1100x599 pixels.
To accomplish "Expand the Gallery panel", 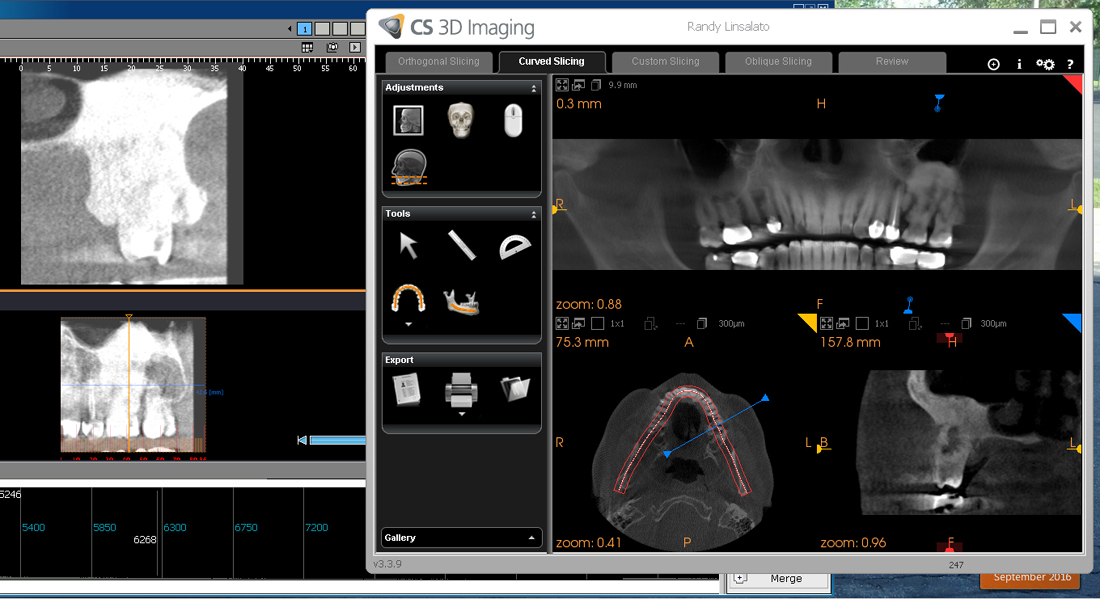I will [x=531, y=538].
